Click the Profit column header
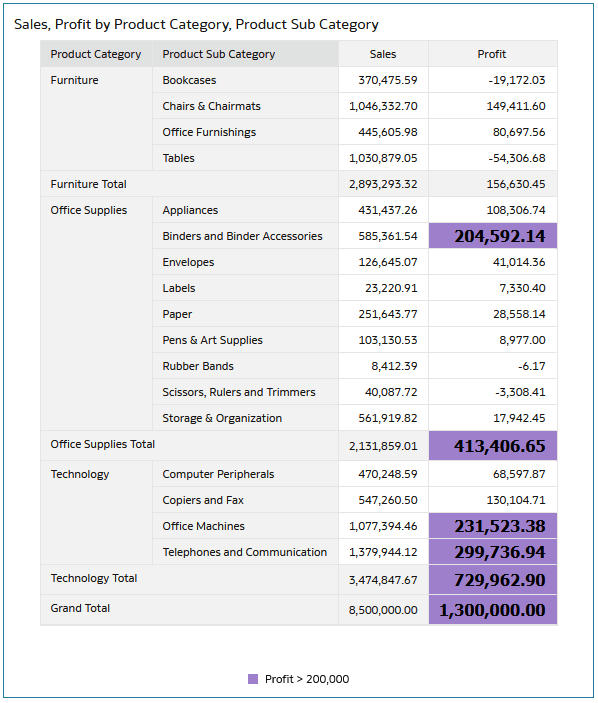The image size is (598, 703). tap(493, 54)
